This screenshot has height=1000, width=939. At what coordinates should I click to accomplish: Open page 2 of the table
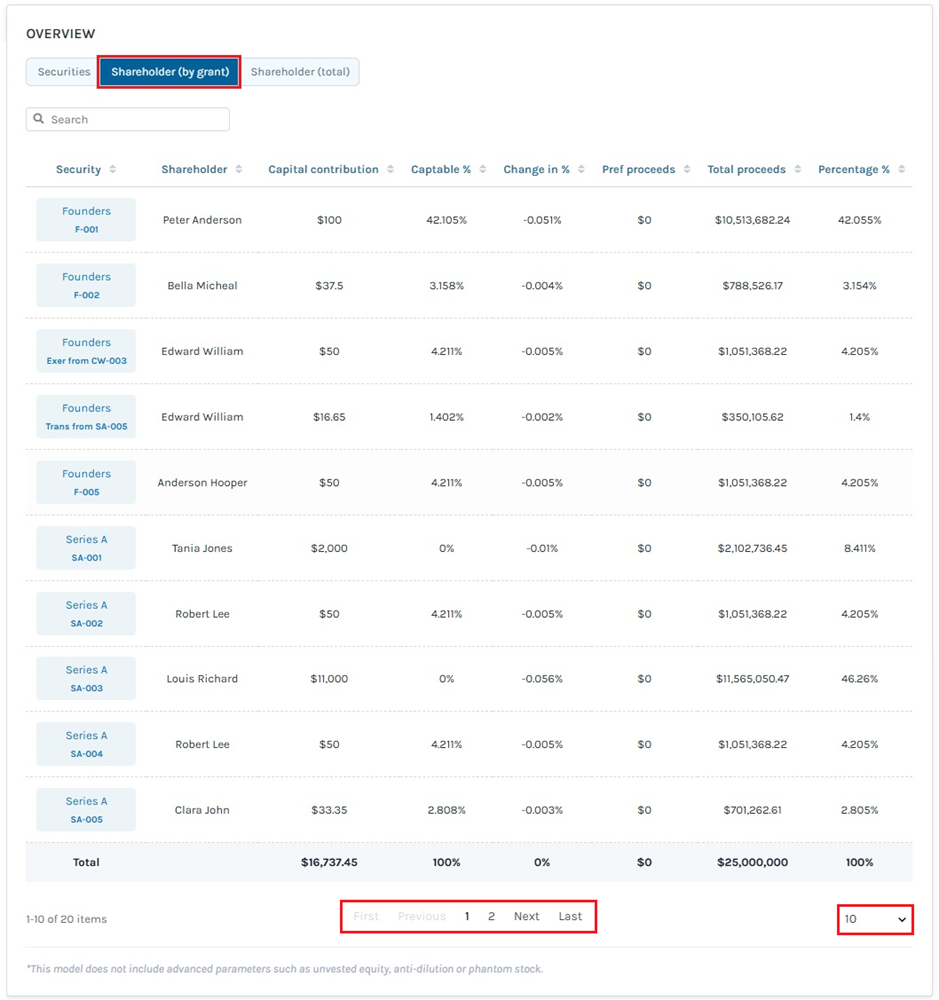coord(491,917)
